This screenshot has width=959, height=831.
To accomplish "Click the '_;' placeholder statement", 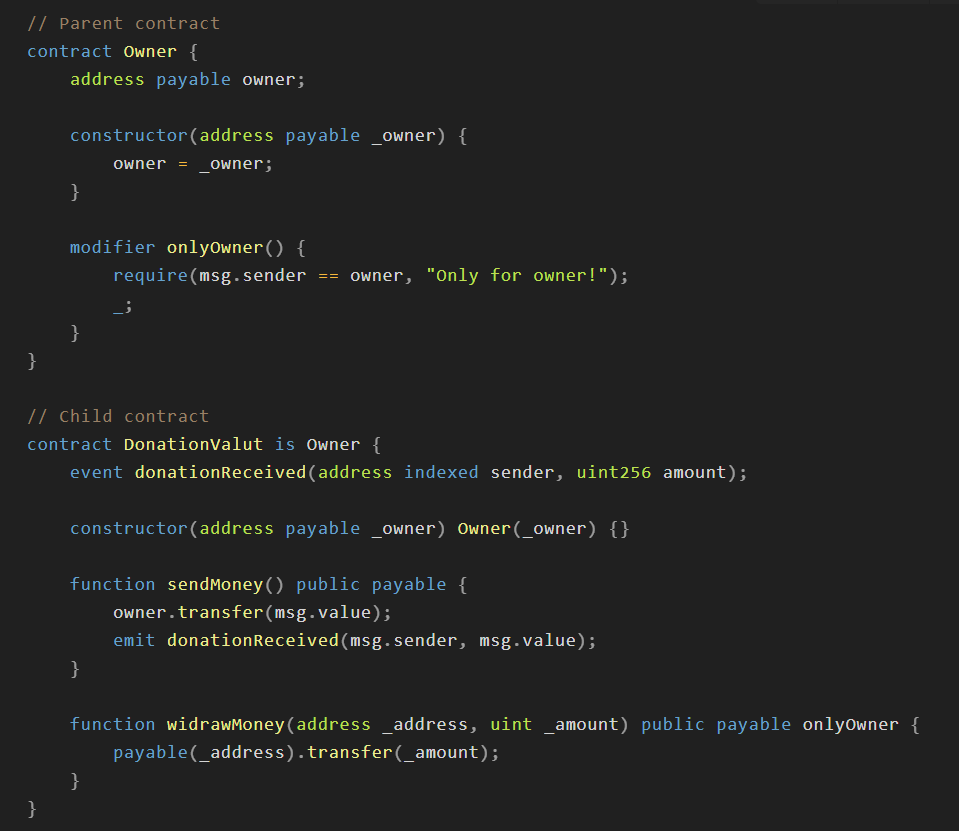I will [x=122, y=305].
